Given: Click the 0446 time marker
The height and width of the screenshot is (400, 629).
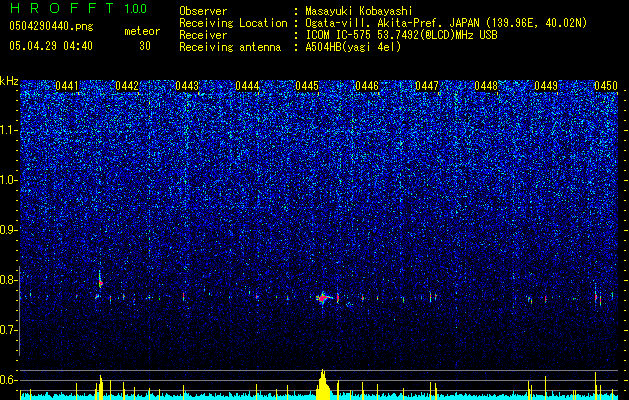Looking at the screenshot, I should (367, 86).
